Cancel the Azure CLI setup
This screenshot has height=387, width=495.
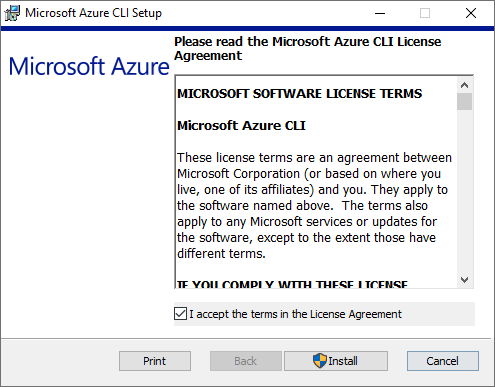pos(443,361)
